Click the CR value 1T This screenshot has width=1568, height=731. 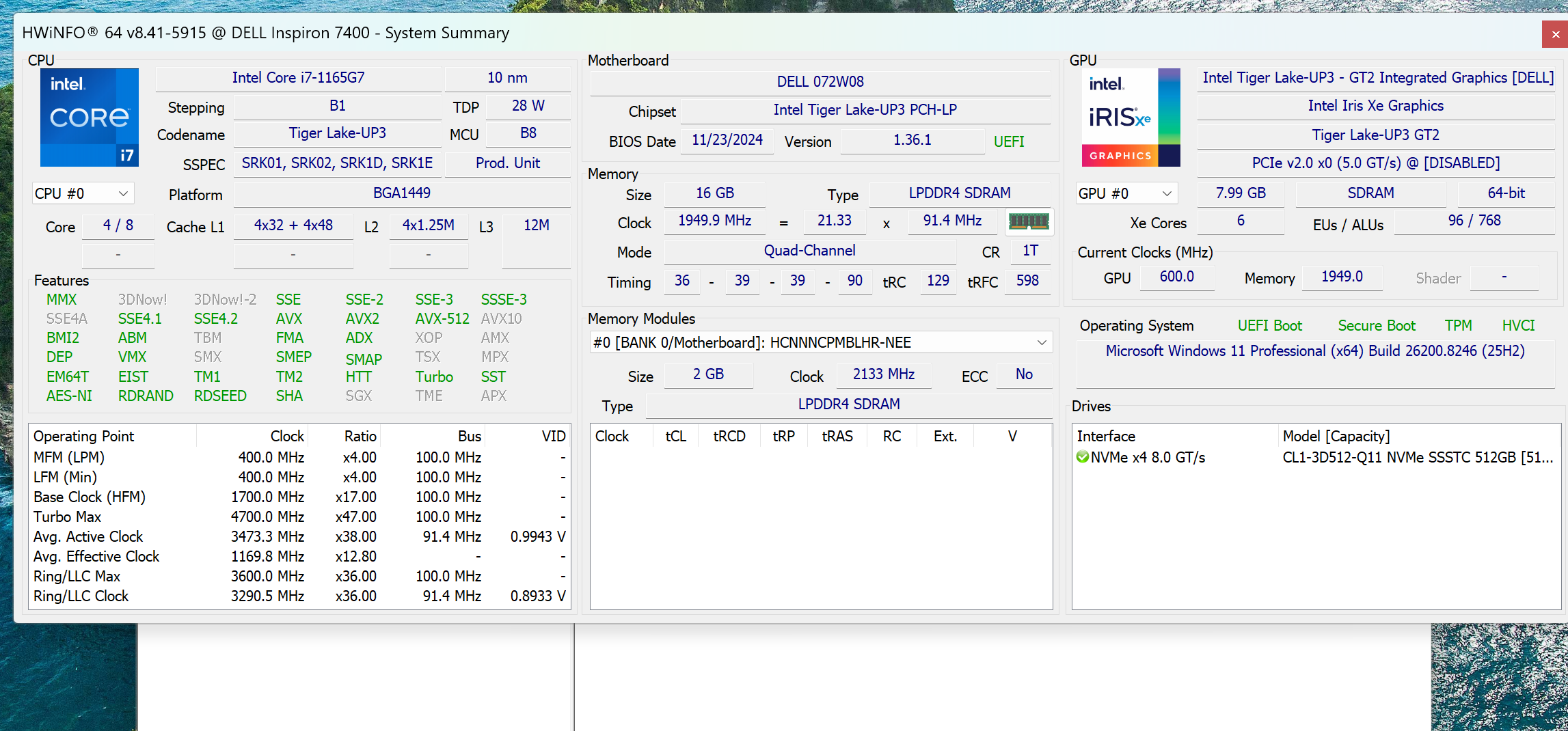[x=1030, y=251]
